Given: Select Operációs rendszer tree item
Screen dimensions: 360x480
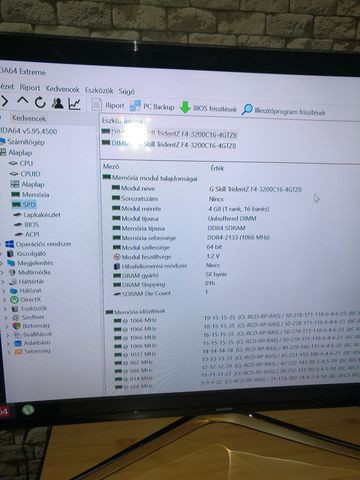Looking at the screenshot, I should (x=39, y=244).
